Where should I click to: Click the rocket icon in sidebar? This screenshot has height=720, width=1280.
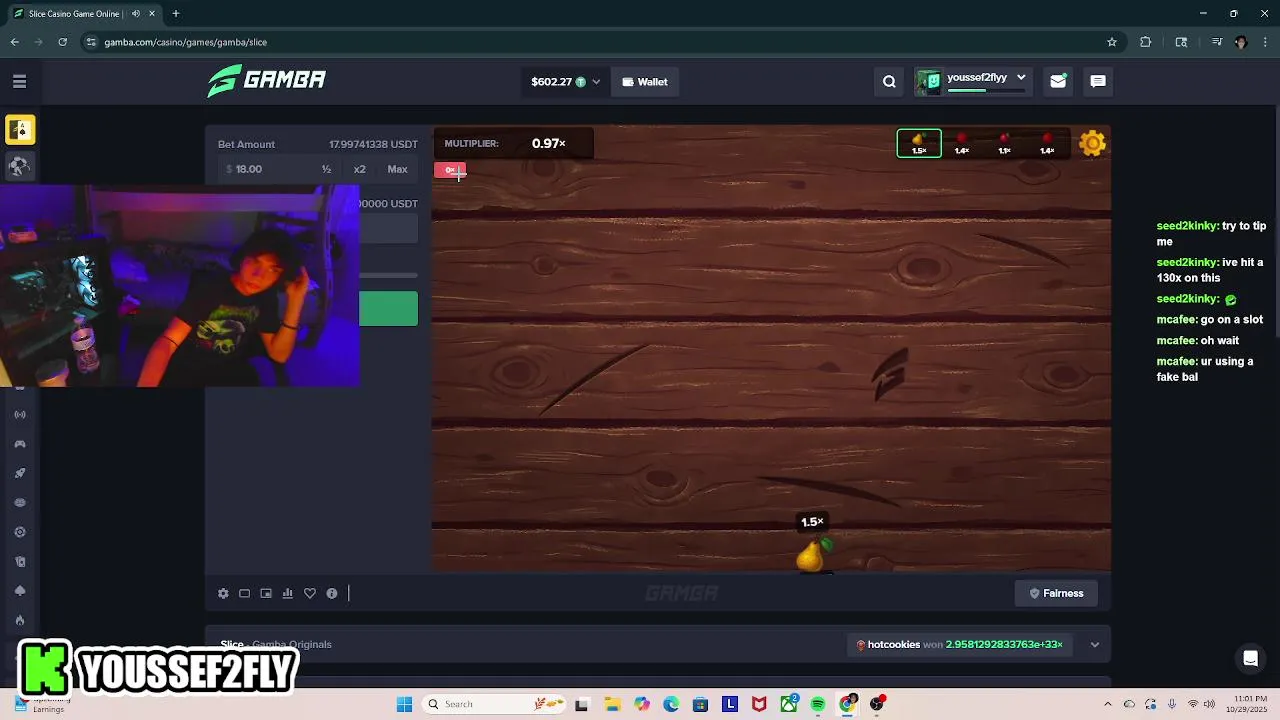[x=20, y=473]
